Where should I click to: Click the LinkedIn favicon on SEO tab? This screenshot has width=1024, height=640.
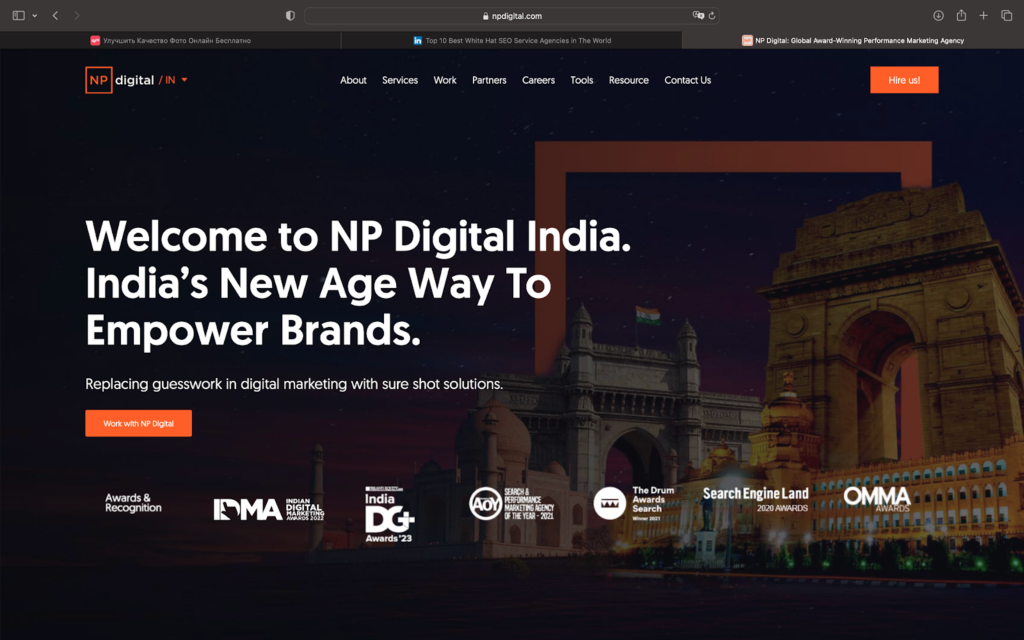pos(417,40)
